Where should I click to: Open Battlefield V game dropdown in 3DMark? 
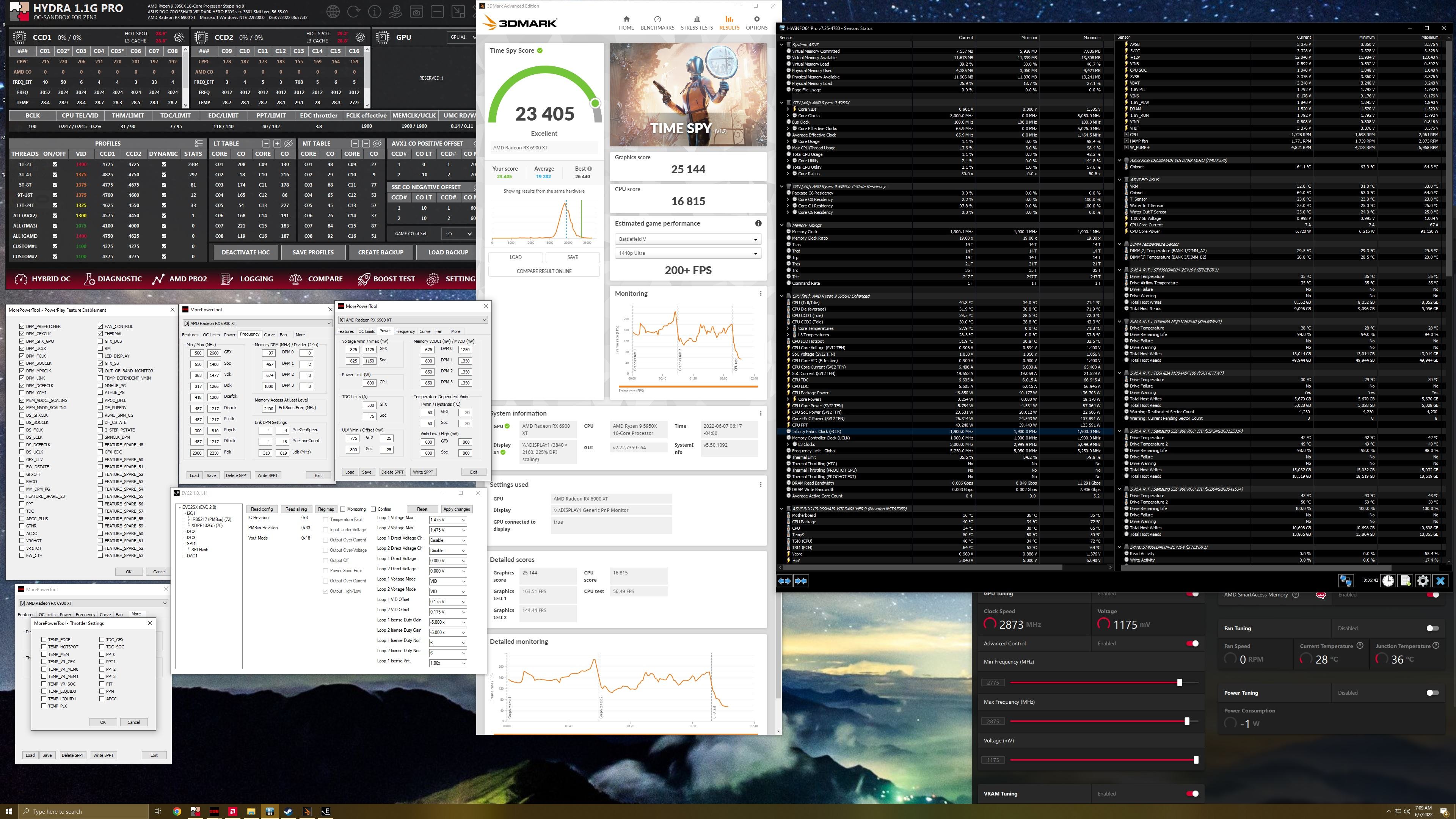[687, 239]
